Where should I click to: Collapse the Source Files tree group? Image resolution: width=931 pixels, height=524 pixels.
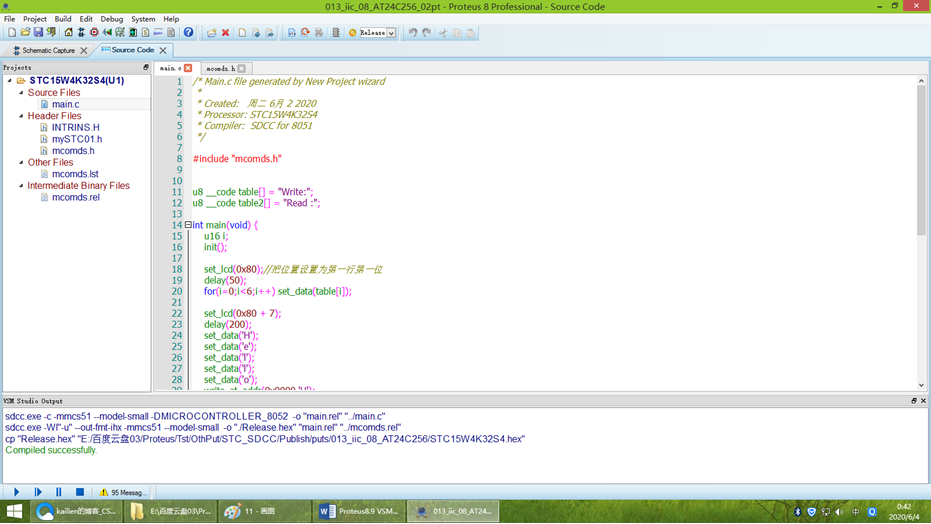pos(21,93)
